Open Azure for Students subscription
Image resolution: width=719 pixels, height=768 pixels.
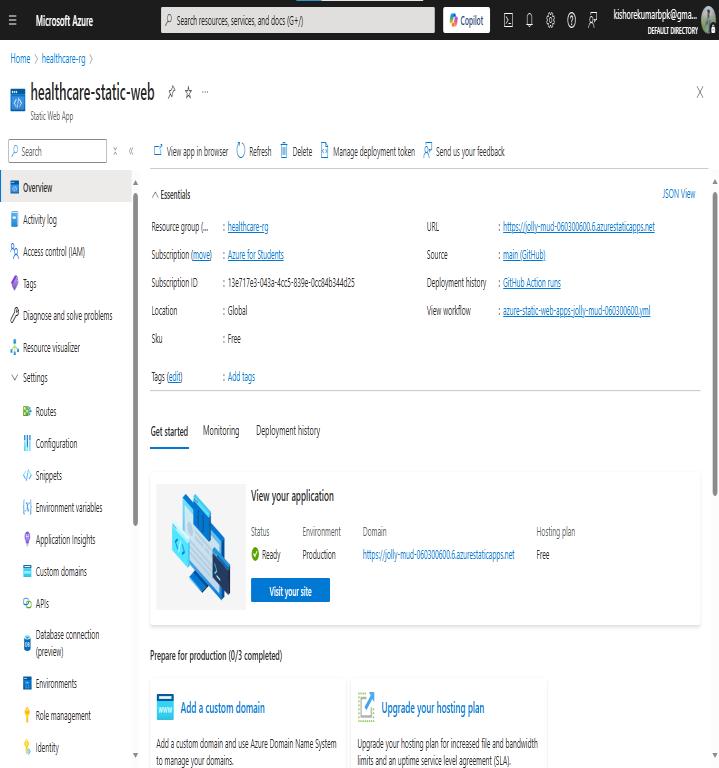tap(256, 255)
